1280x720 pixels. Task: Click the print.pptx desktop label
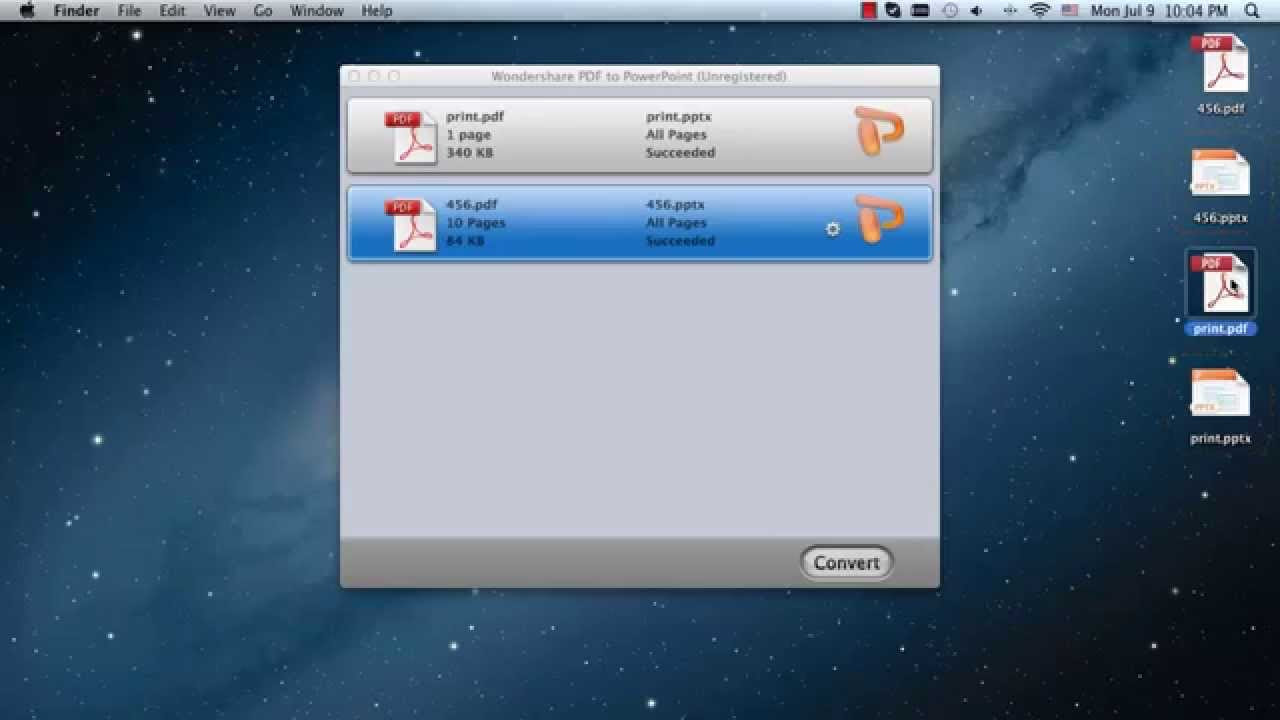click(1220, 438)
